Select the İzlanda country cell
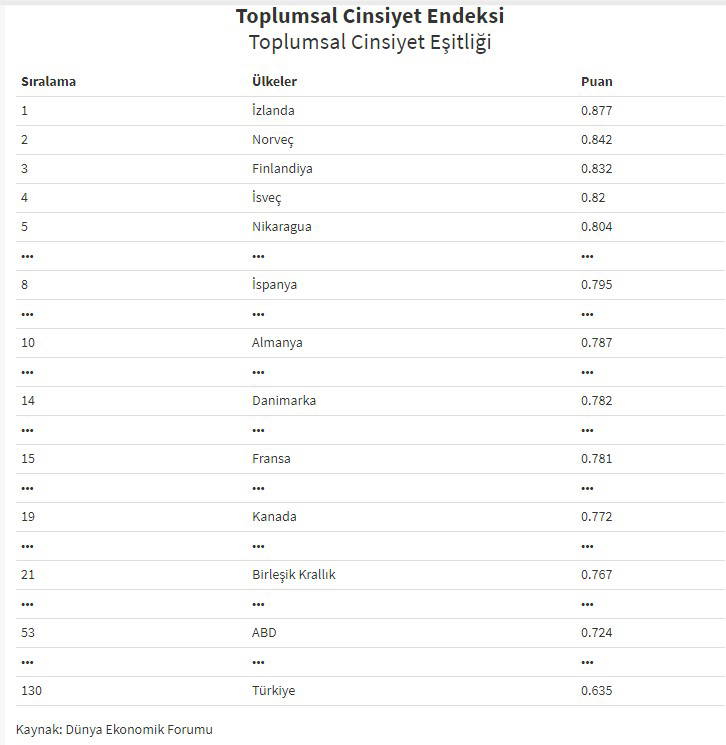The height and width of the screenshot is (745, 726). pos(273,110)
